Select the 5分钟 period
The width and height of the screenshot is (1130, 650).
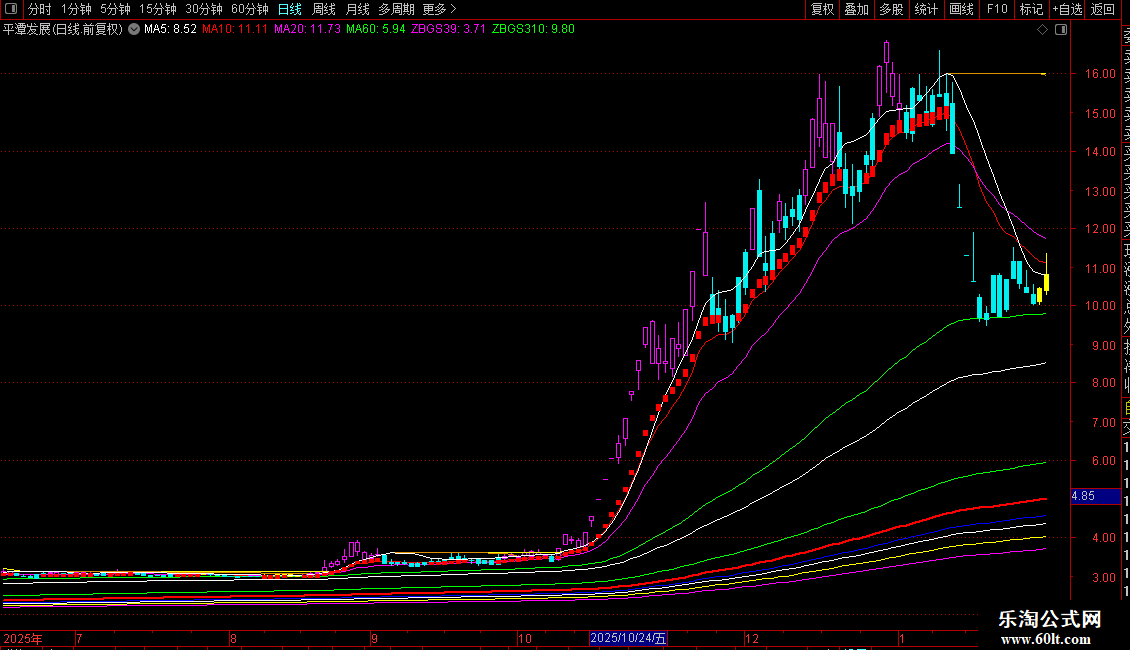point(115,9)
